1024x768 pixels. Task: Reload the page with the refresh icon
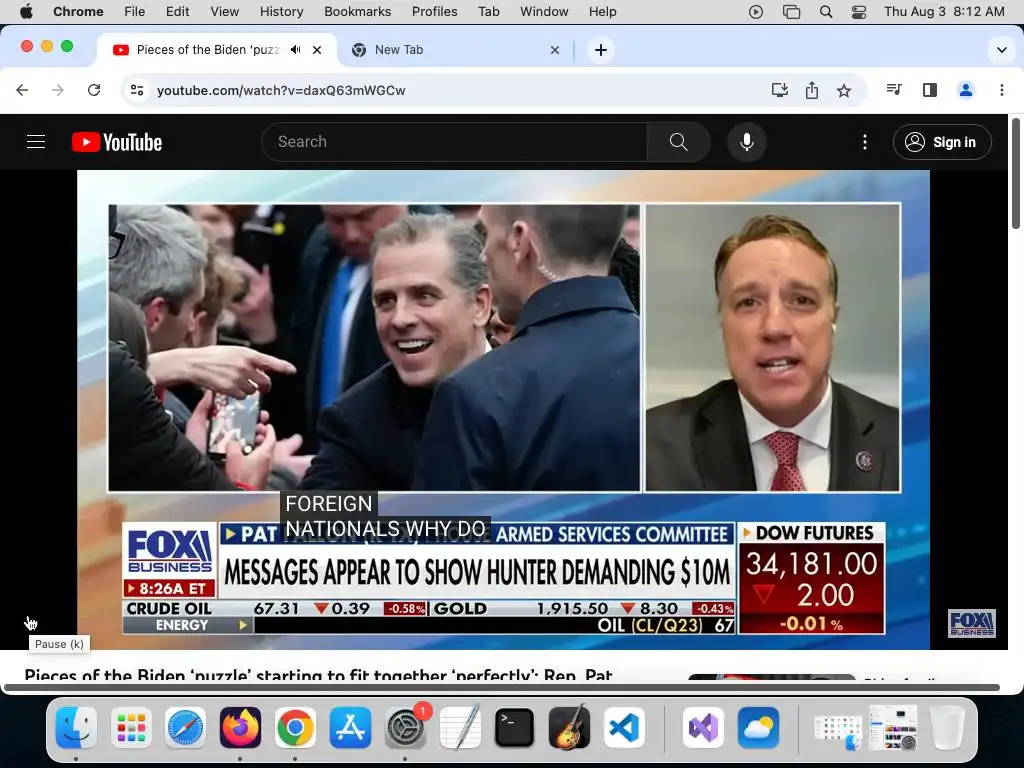tap(94, 90)
